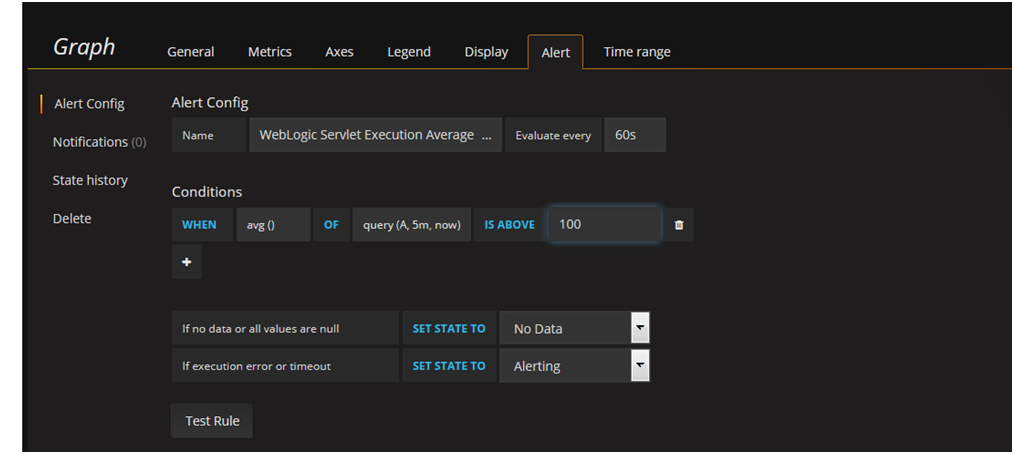Click the Conditions heading
This screenshot has width=1014, height=454.
(x=207, y=192)
